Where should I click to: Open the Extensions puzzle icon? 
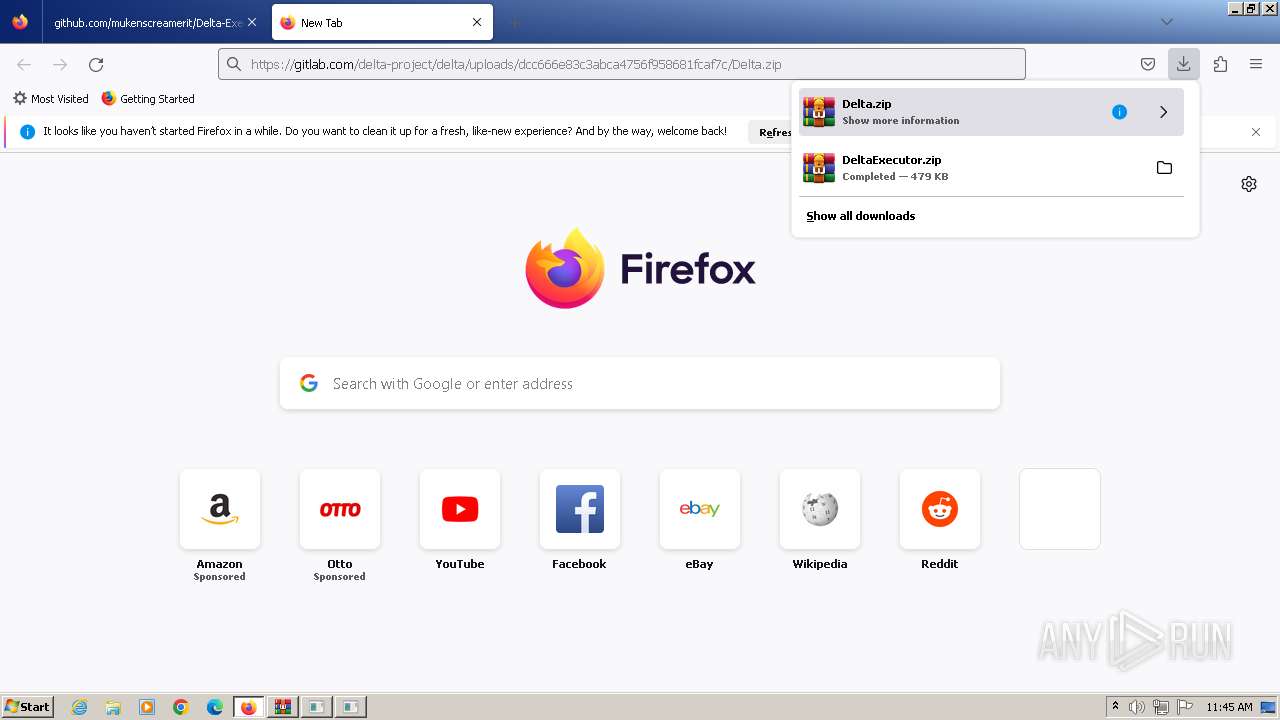[1220, 64]
